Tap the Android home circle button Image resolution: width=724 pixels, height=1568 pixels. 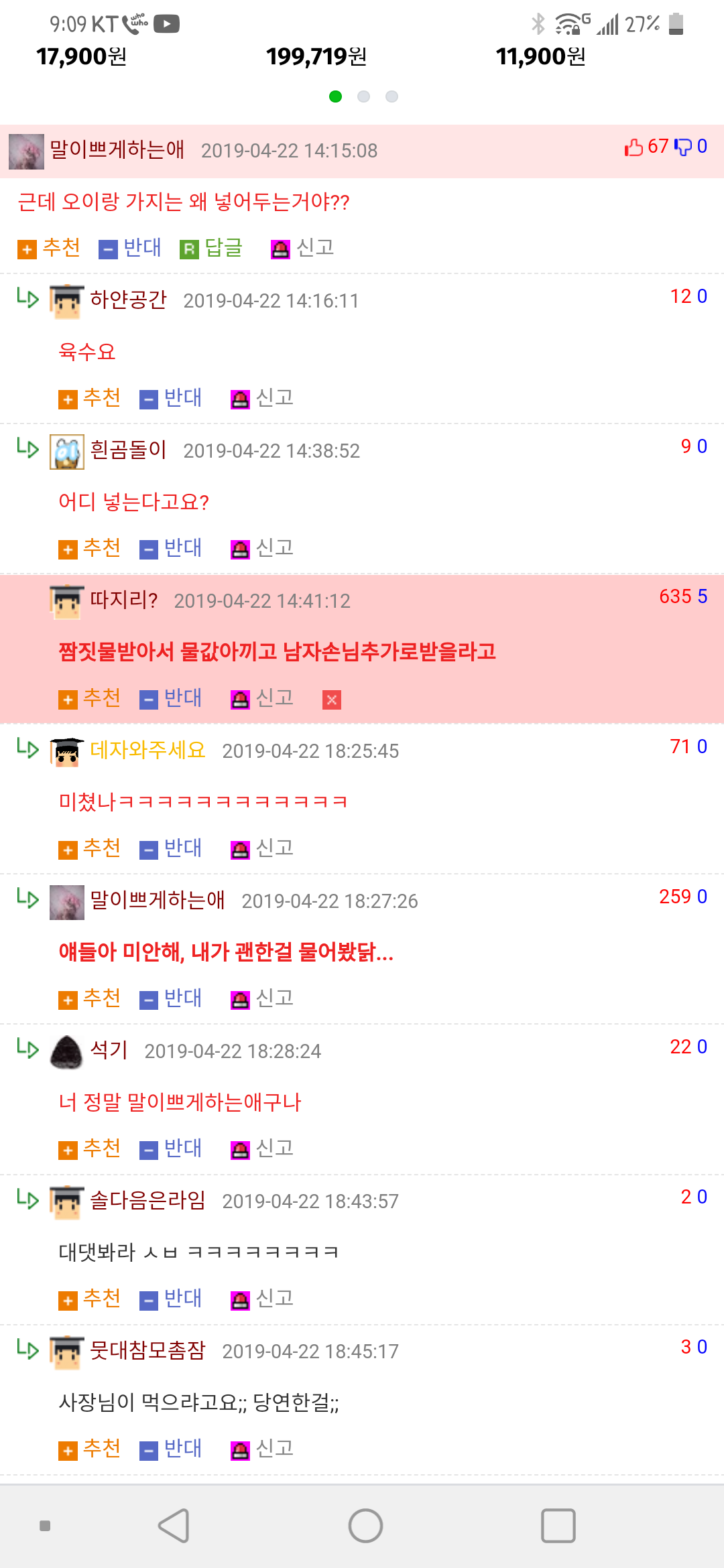tap(365, 1526)
